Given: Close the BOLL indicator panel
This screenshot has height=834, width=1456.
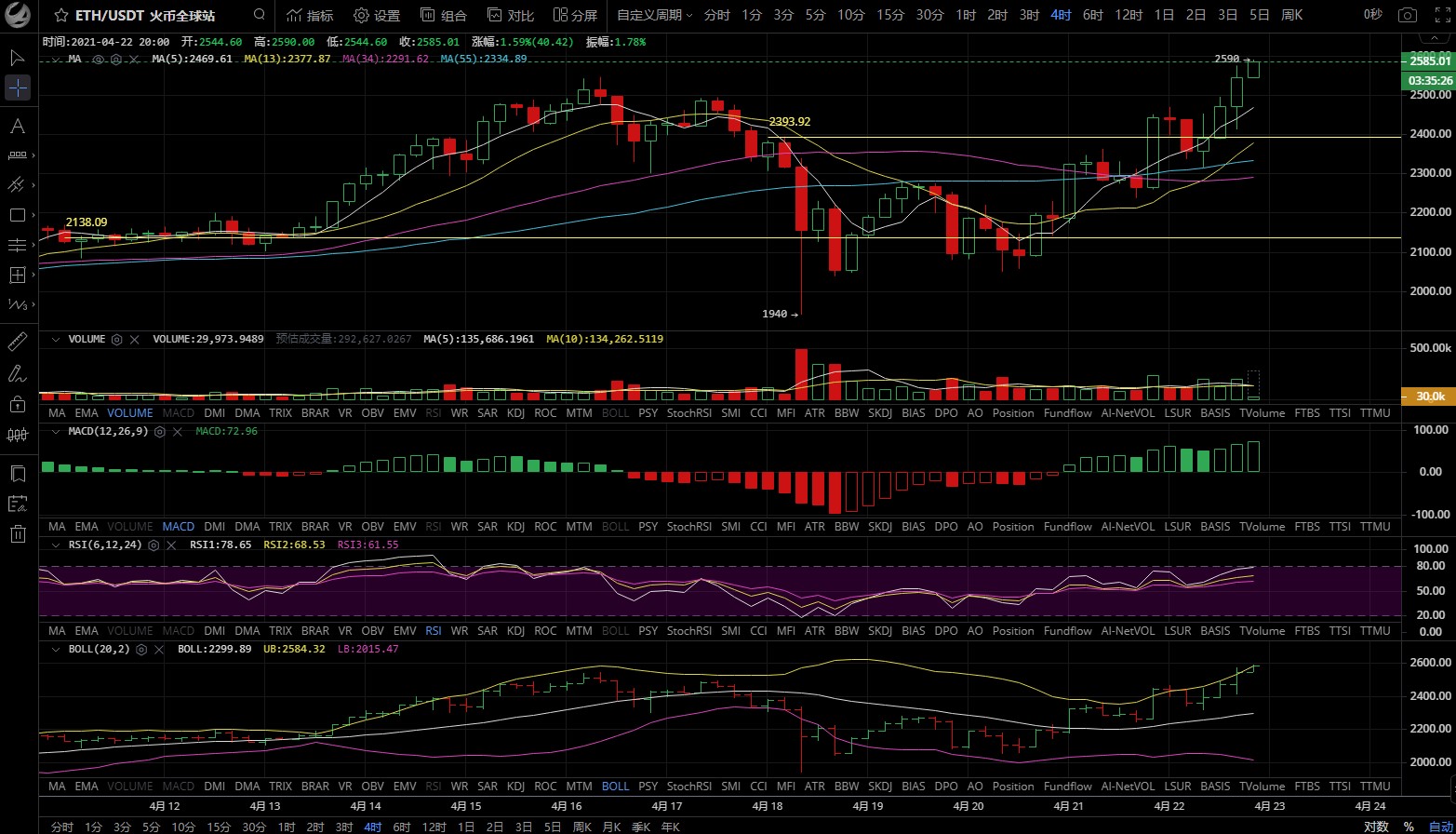Looking at the screenshot, I should click(158, 649).
